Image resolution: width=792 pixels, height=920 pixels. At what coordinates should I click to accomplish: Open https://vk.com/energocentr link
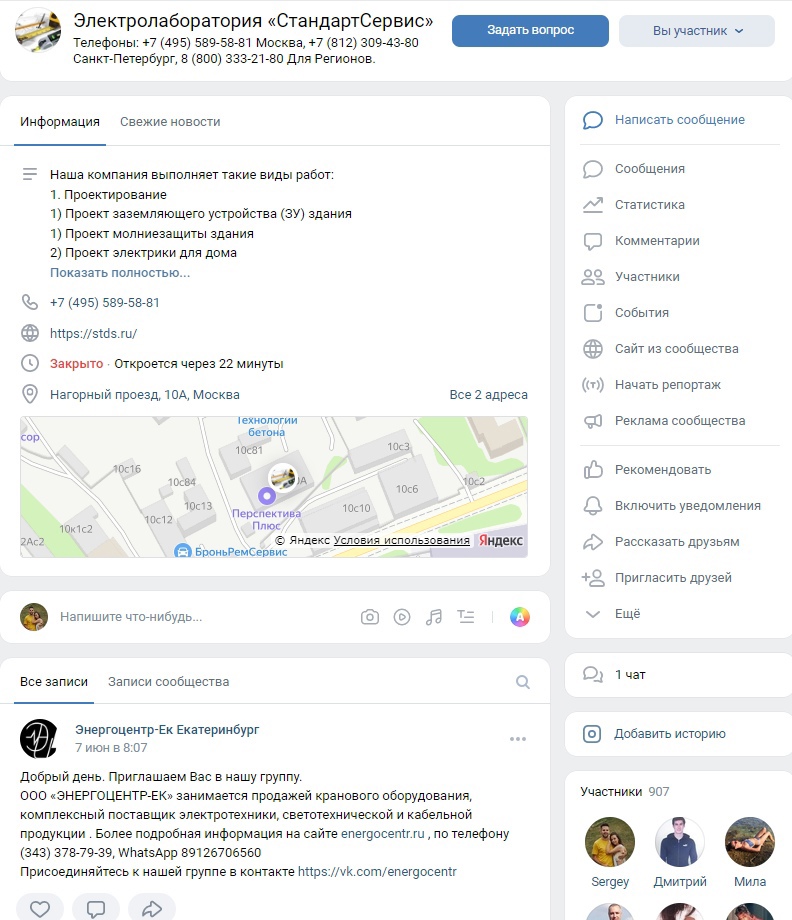(x=377, y=871)
